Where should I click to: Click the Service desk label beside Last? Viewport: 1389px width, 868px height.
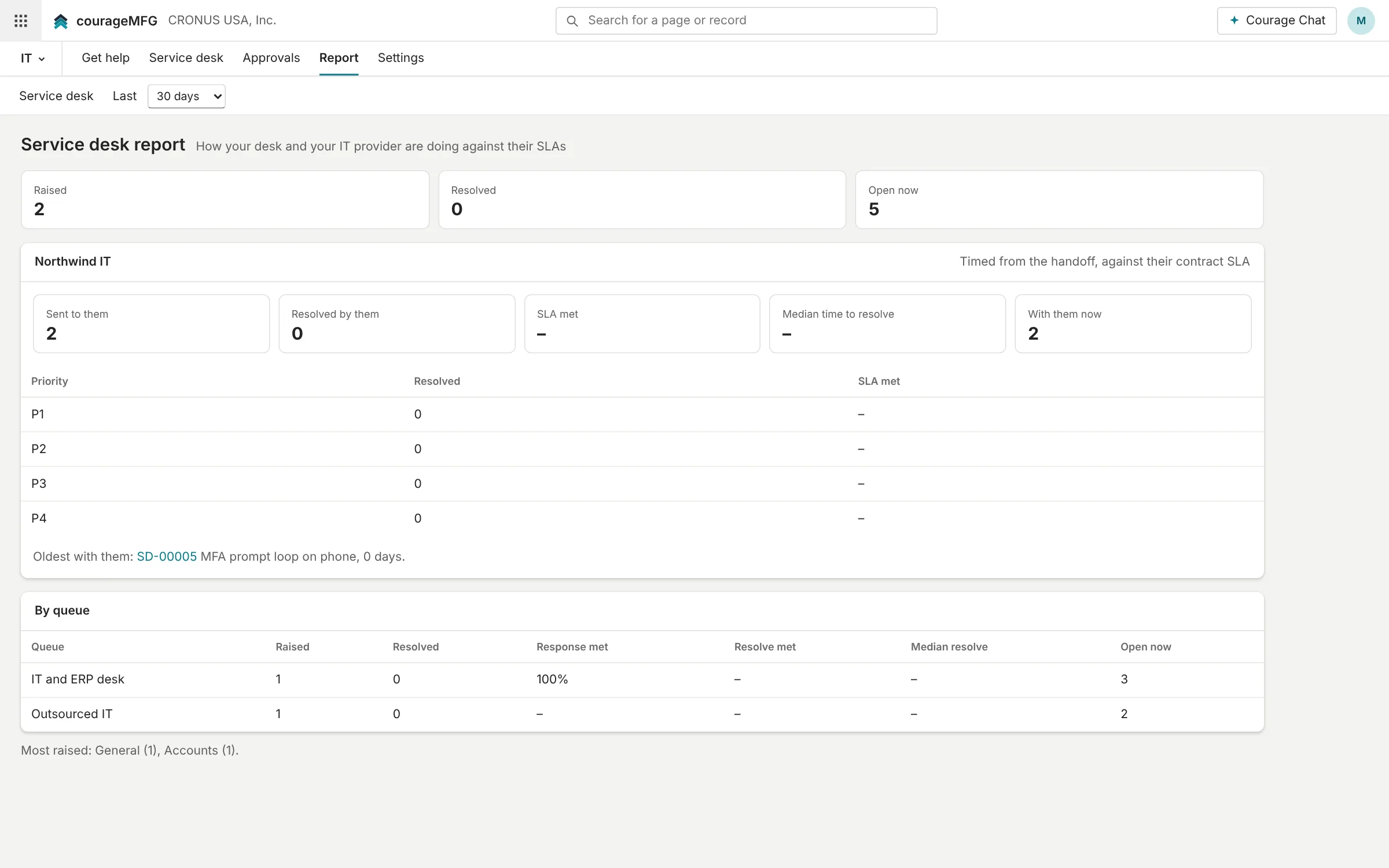pos(56,96)
